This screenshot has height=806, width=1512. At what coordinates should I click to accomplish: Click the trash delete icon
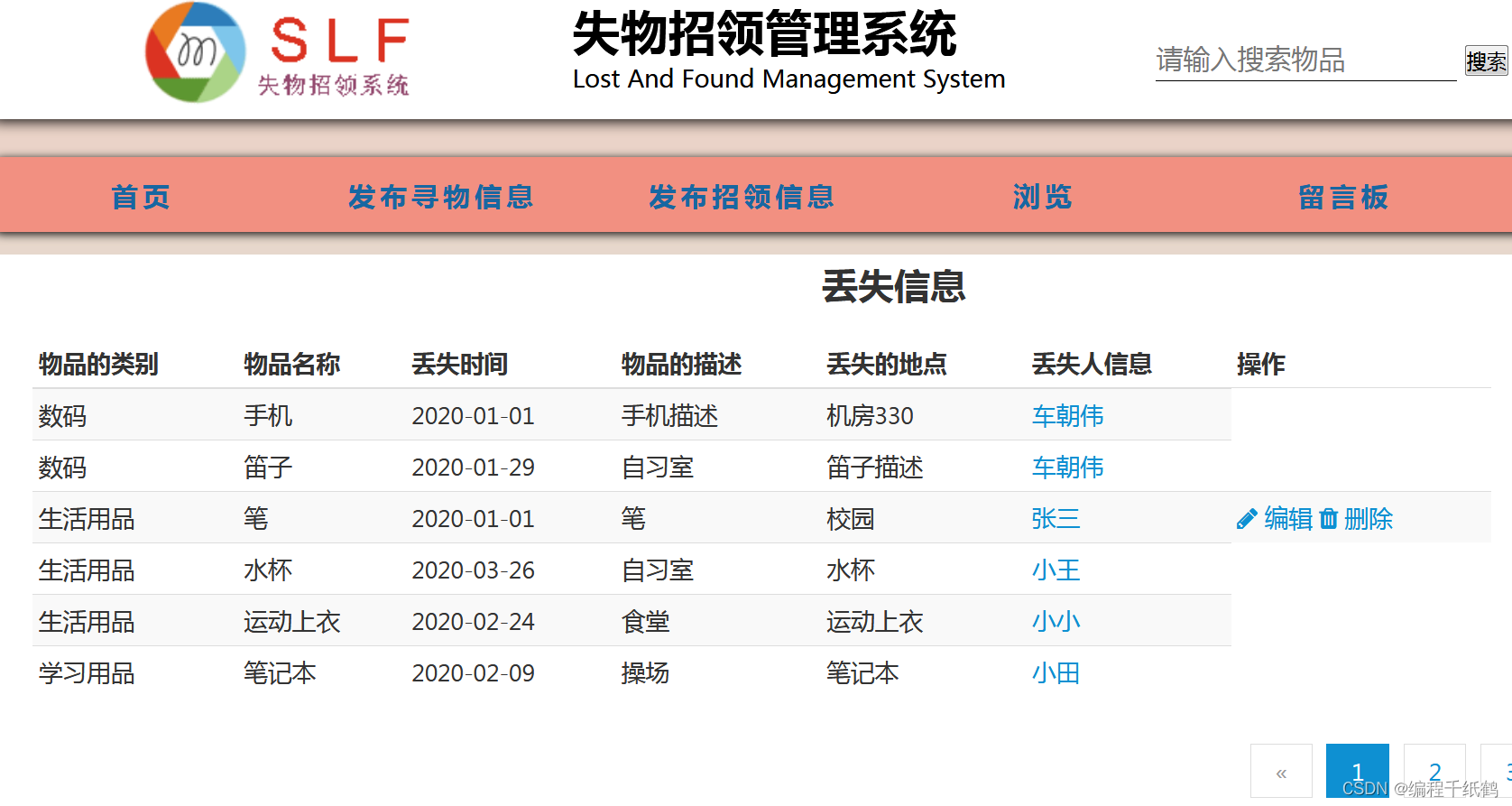[1328, 519]
